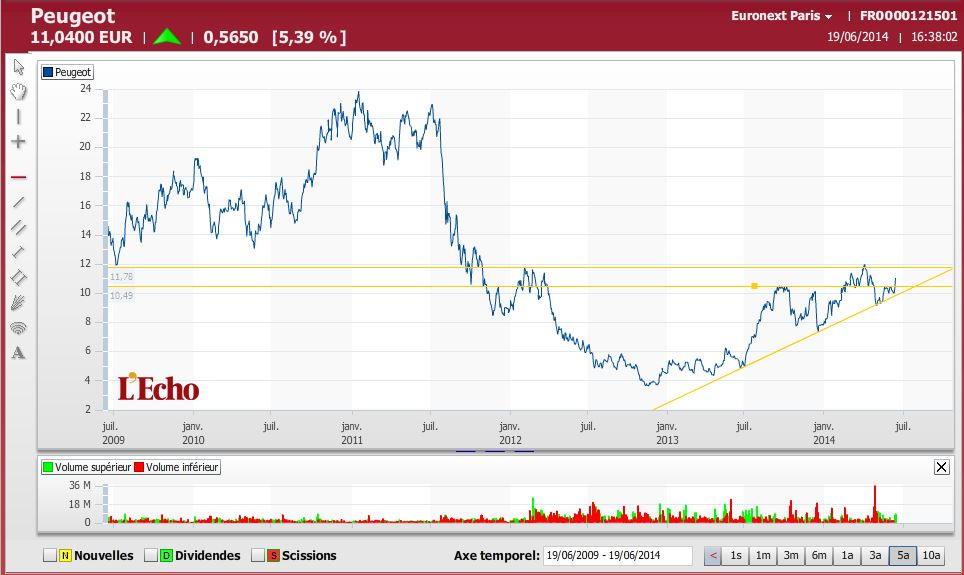Click the 0,5650 change value
The height and width of the screenshot is (575, 964).
pos(231,38)
